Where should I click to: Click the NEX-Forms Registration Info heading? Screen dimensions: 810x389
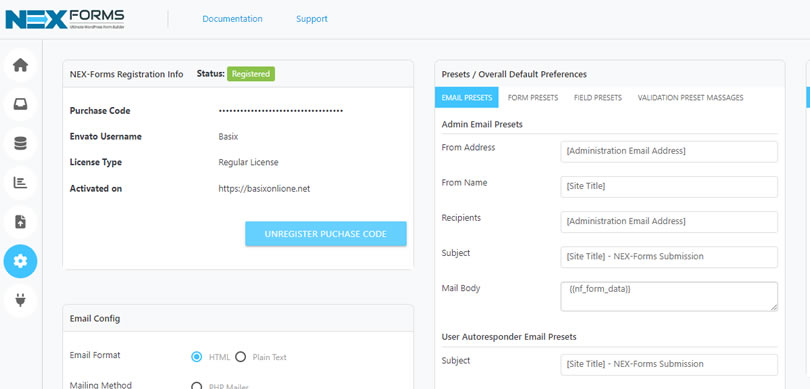[x=127, y=74]
